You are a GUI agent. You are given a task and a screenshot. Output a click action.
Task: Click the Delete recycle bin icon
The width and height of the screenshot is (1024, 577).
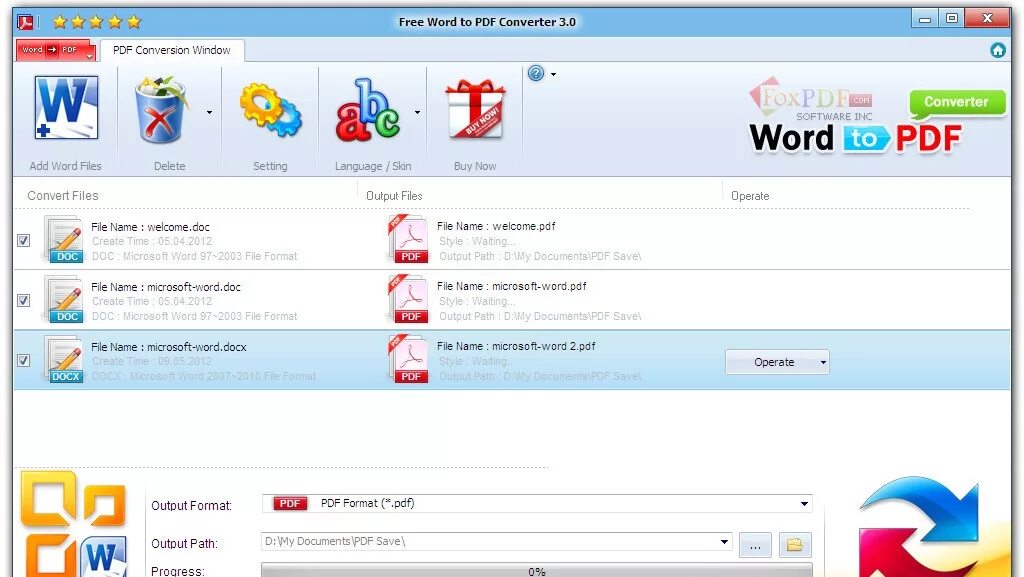pyautogui.click(x=161, y=110)
